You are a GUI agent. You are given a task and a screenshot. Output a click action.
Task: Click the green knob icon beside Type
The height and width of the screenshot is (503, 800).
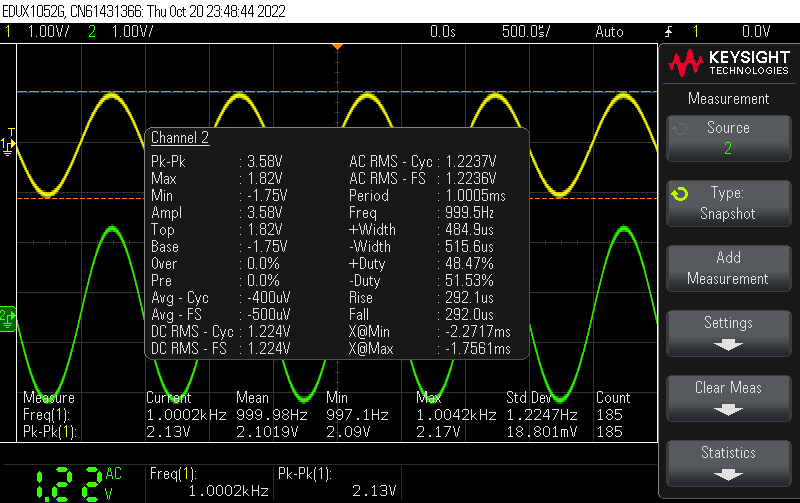click(680, 194)
